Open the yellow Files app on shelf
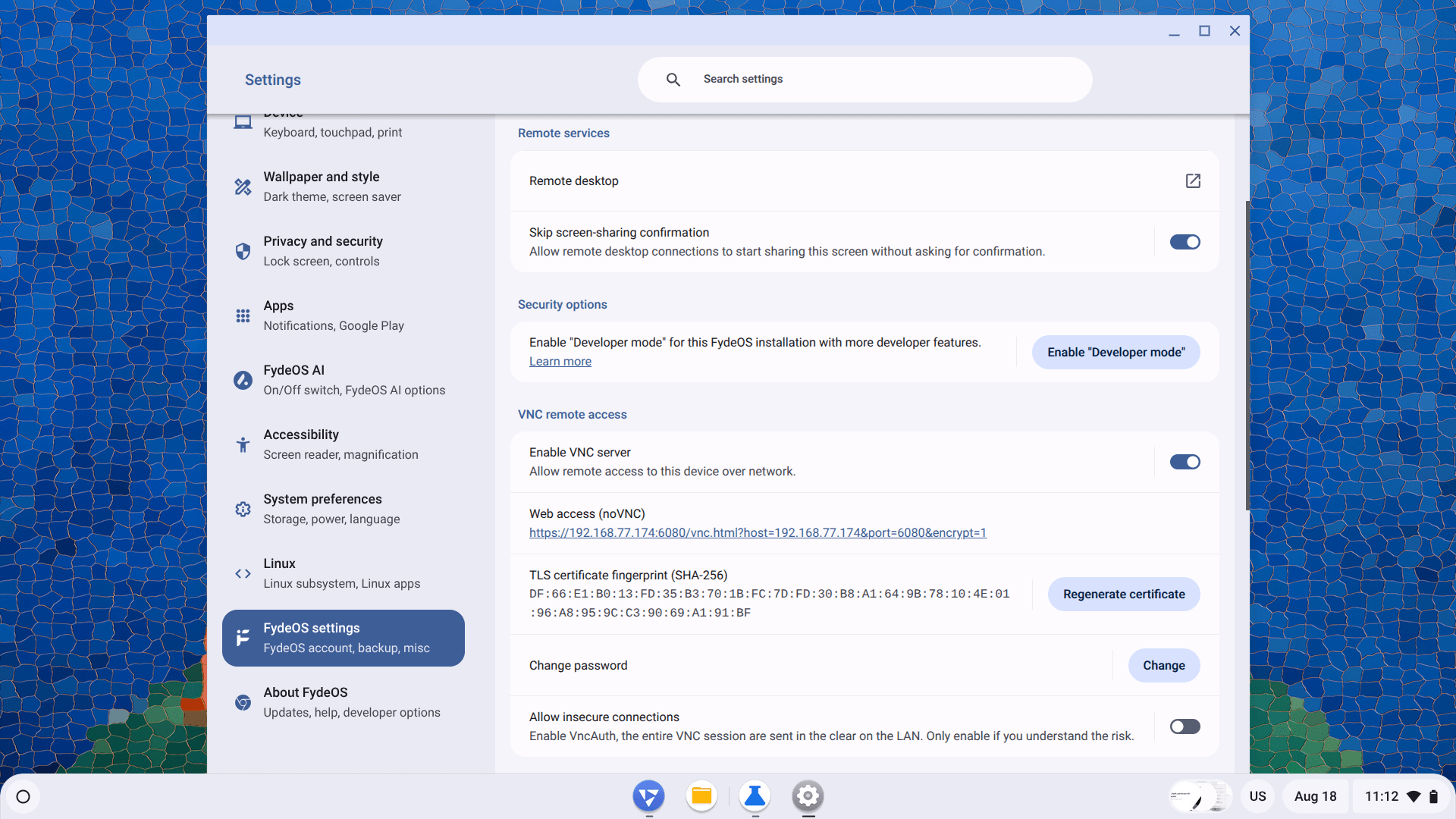The image size is (1456, 819). (701, 796)
